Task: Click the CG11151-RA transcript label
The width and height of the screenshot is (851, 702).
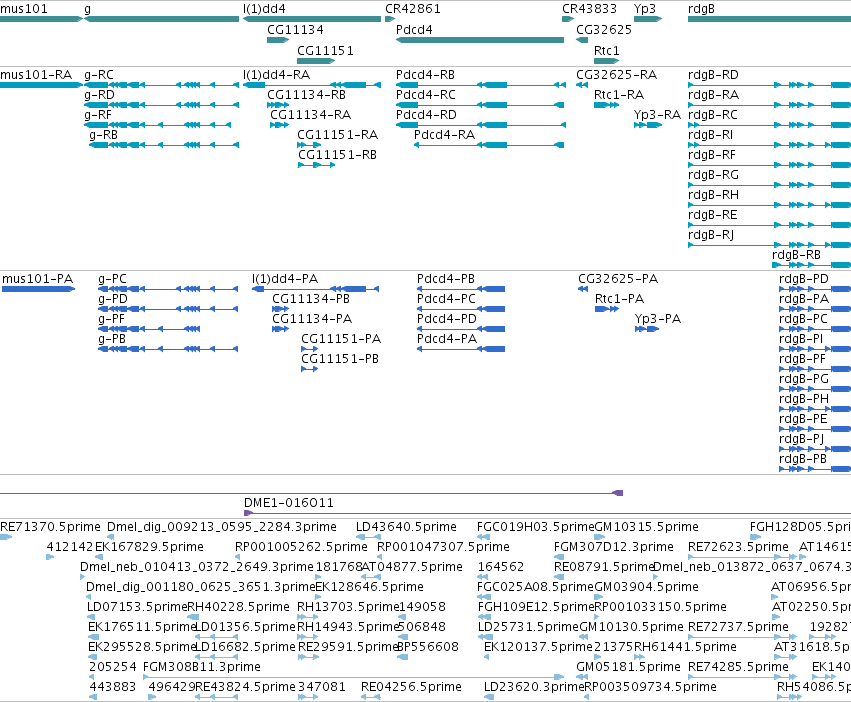Action: [338, 135]
